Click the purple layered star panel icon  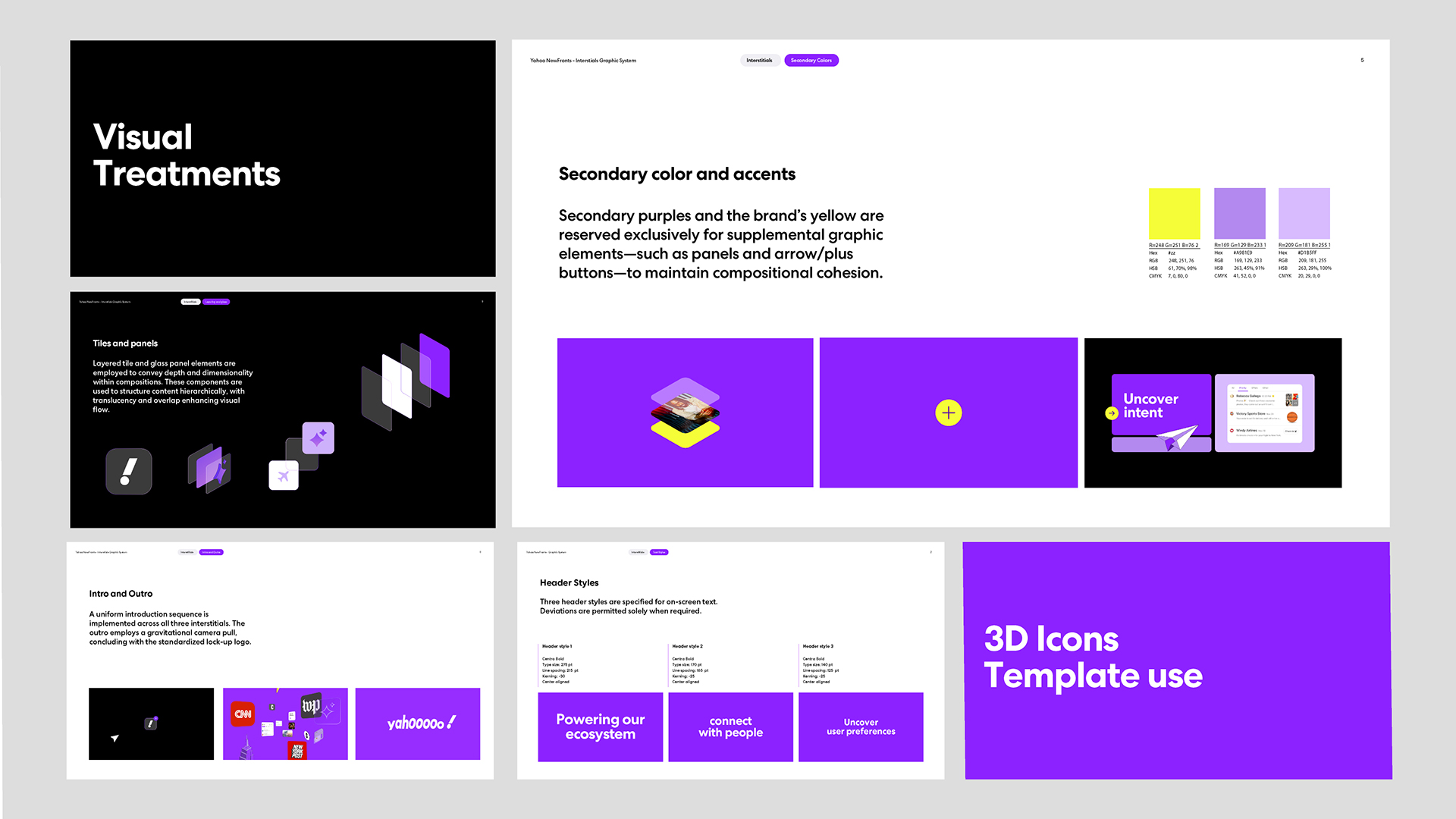(210, 468)
